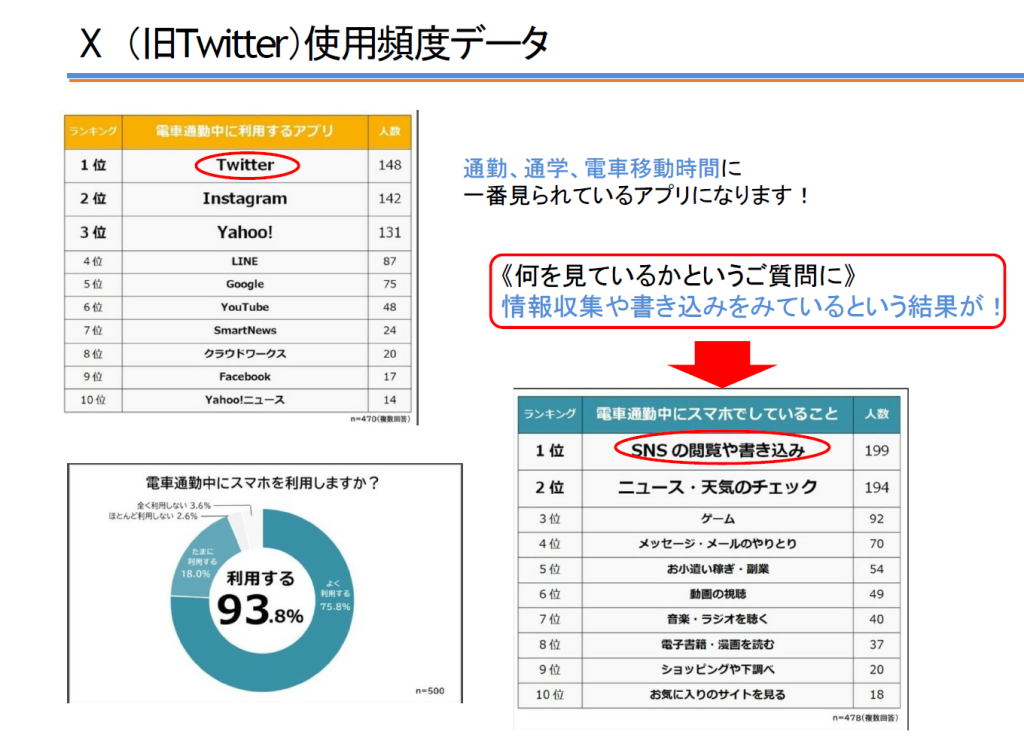Click the blue text 通勤、通学、電車移動時間
Image resolution: width=1024 pixels, height=753 pixels.
pyautogui.click(x=591, y=168)
